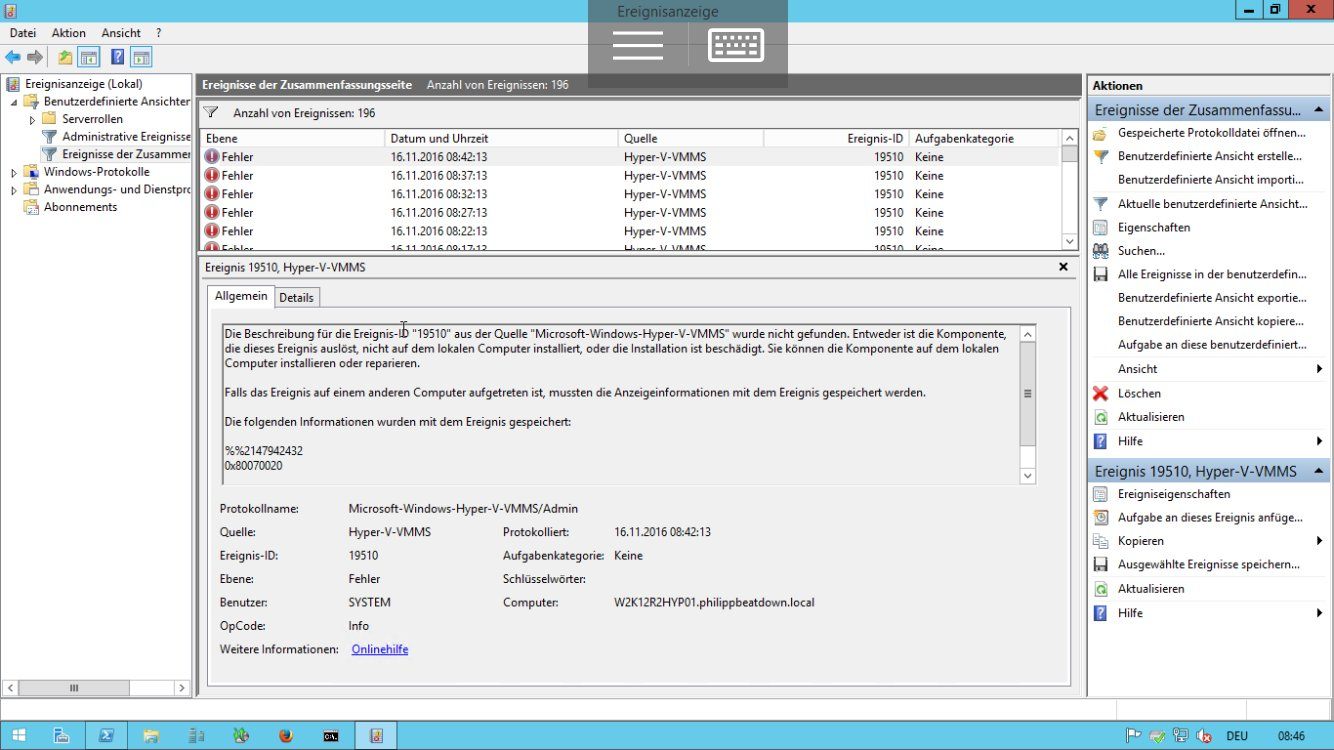Click the description text vertical scroll thumb
Image resolution: width=1334 pixels, height=750 pixels.
pos(1027,394)
